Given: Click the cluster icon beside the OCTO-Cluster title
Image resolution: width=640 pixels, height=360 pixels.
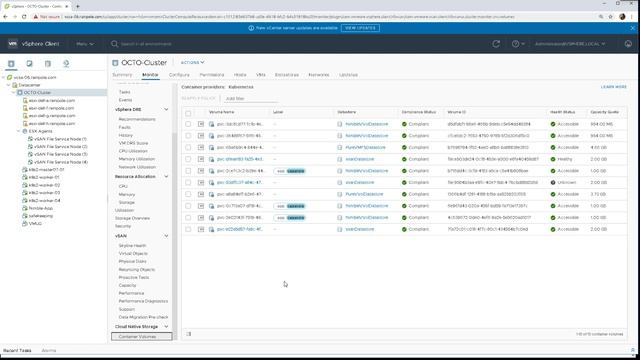Looking at the screenshot, I should [115, 63].
